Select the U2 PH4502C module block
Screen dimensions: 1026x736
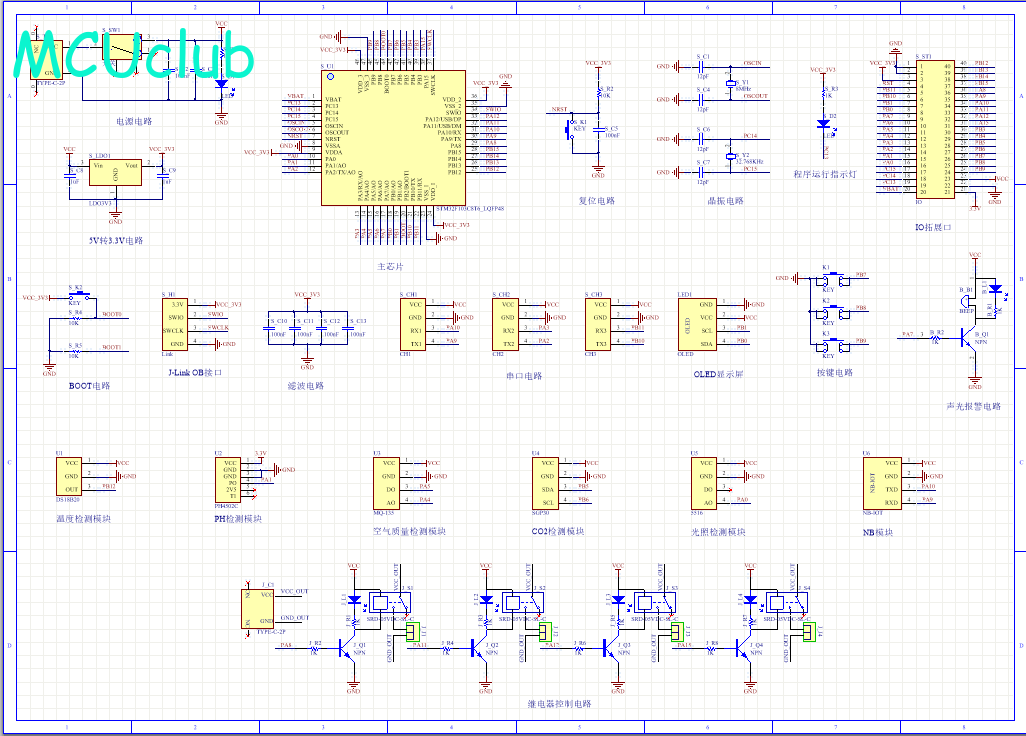coord(228,480)
